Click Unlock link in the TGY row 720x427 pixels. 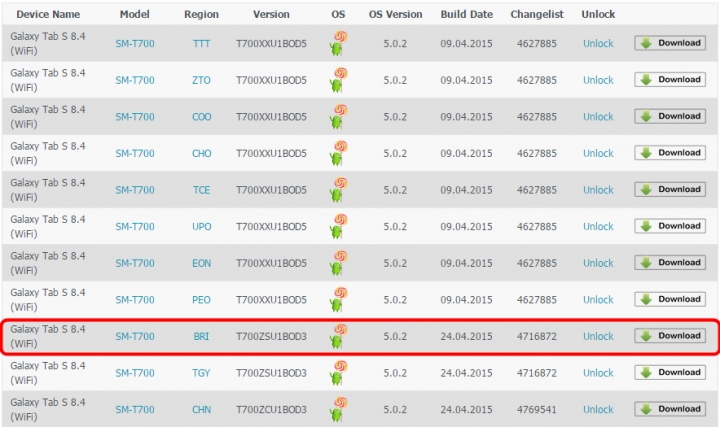(598, 373)
